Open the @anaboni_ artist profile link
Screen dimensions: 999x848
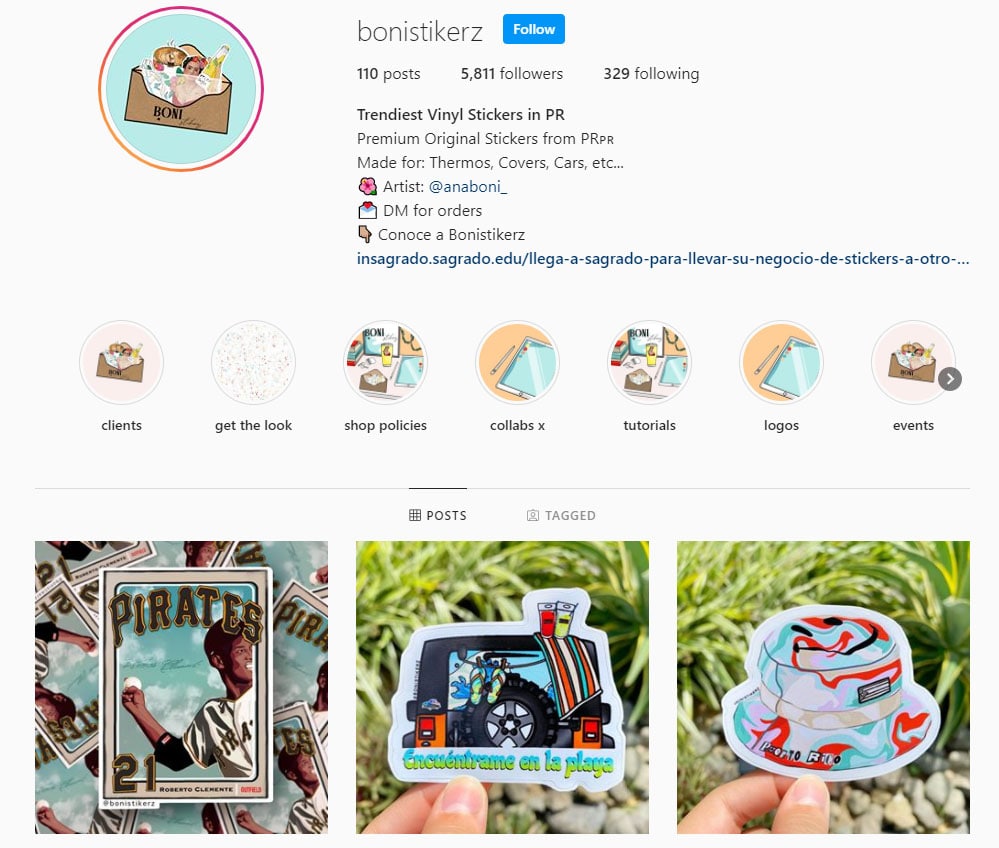[x=468, y=187]
